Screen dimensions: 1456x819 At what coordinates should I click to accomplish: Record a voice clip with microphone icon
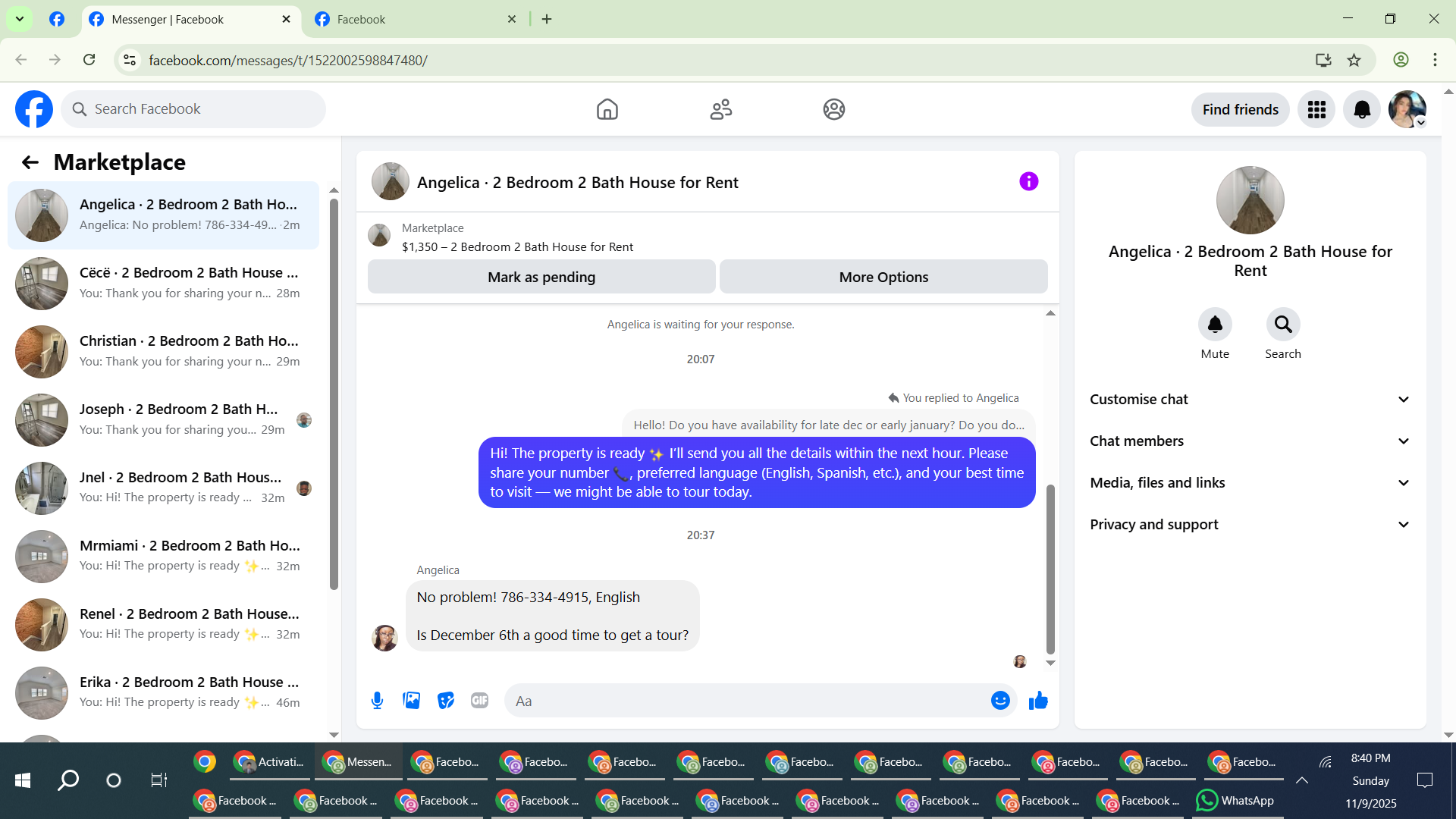click(377, 701)
